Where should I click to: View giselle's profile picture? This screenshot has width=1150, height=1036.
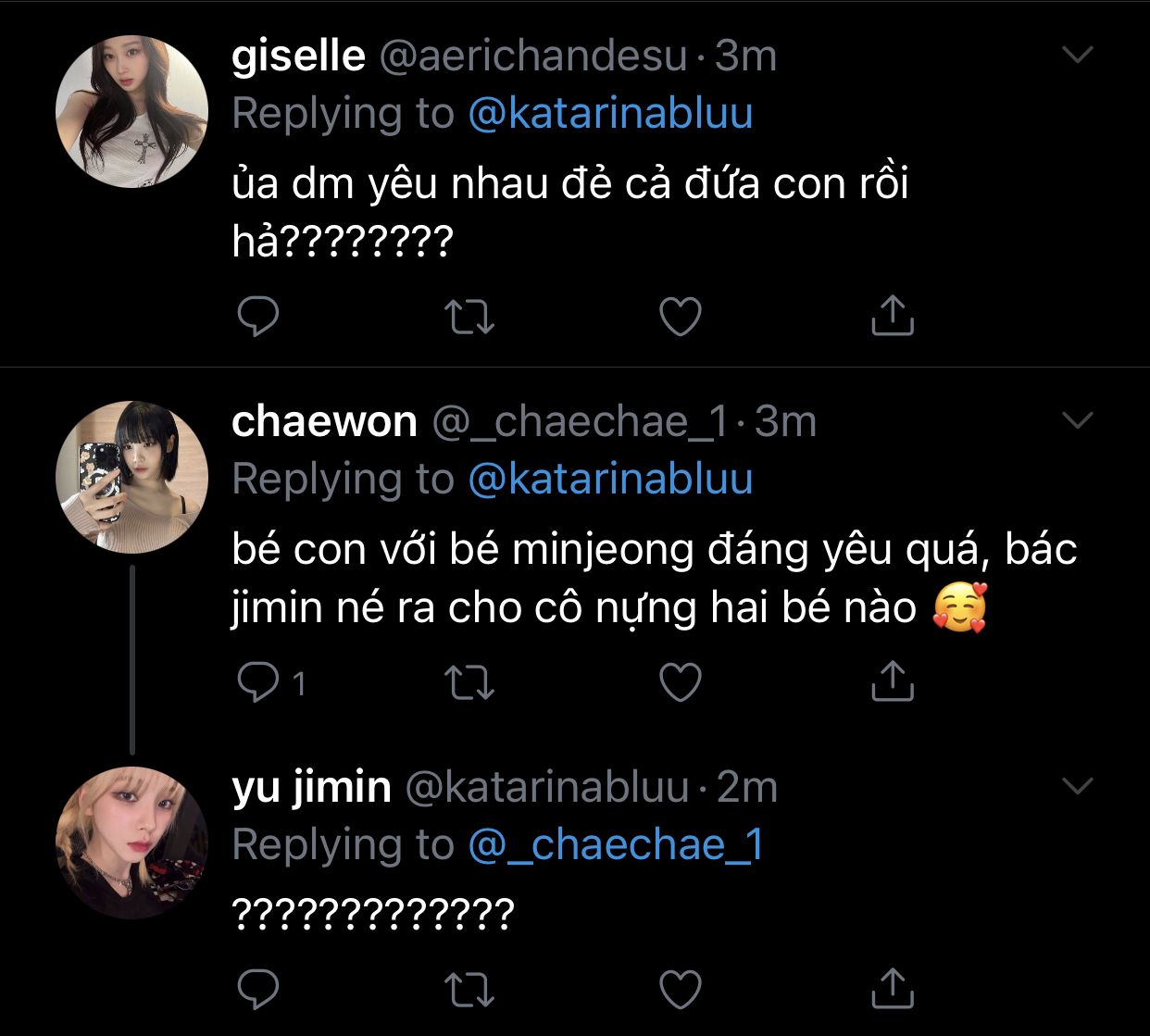click(x=131, y=111)
